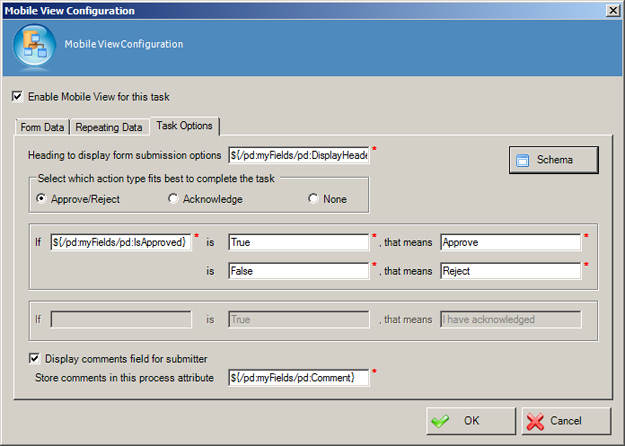Image resolution: width=625 pixels, height=446 pixels.
Task: Toggle Display comments field for submitter
Action: [35, 358]
